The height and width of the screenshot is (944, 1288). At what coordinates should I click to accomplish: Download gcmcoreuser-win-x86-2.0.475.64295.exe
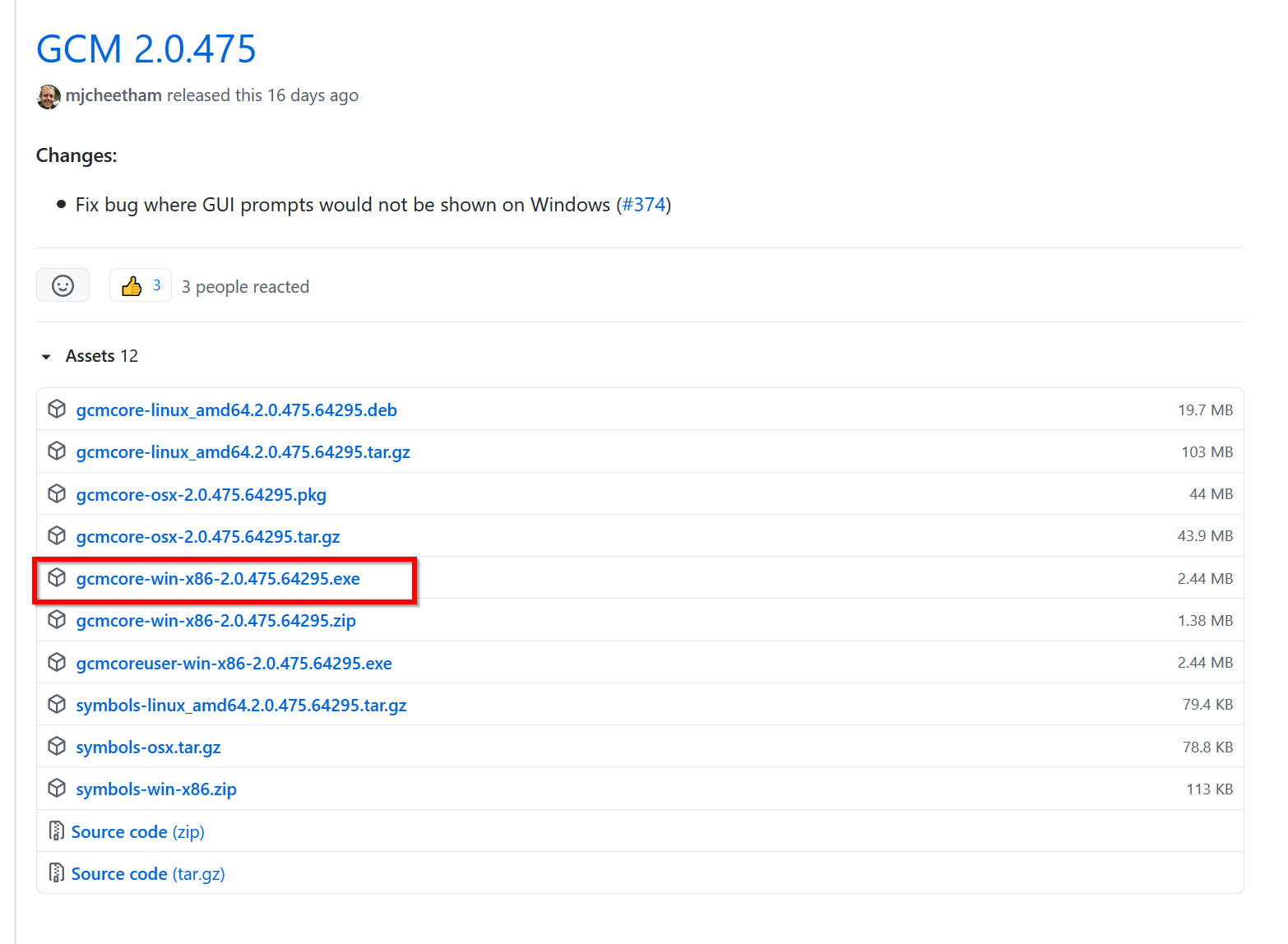[x=234, y=664]
